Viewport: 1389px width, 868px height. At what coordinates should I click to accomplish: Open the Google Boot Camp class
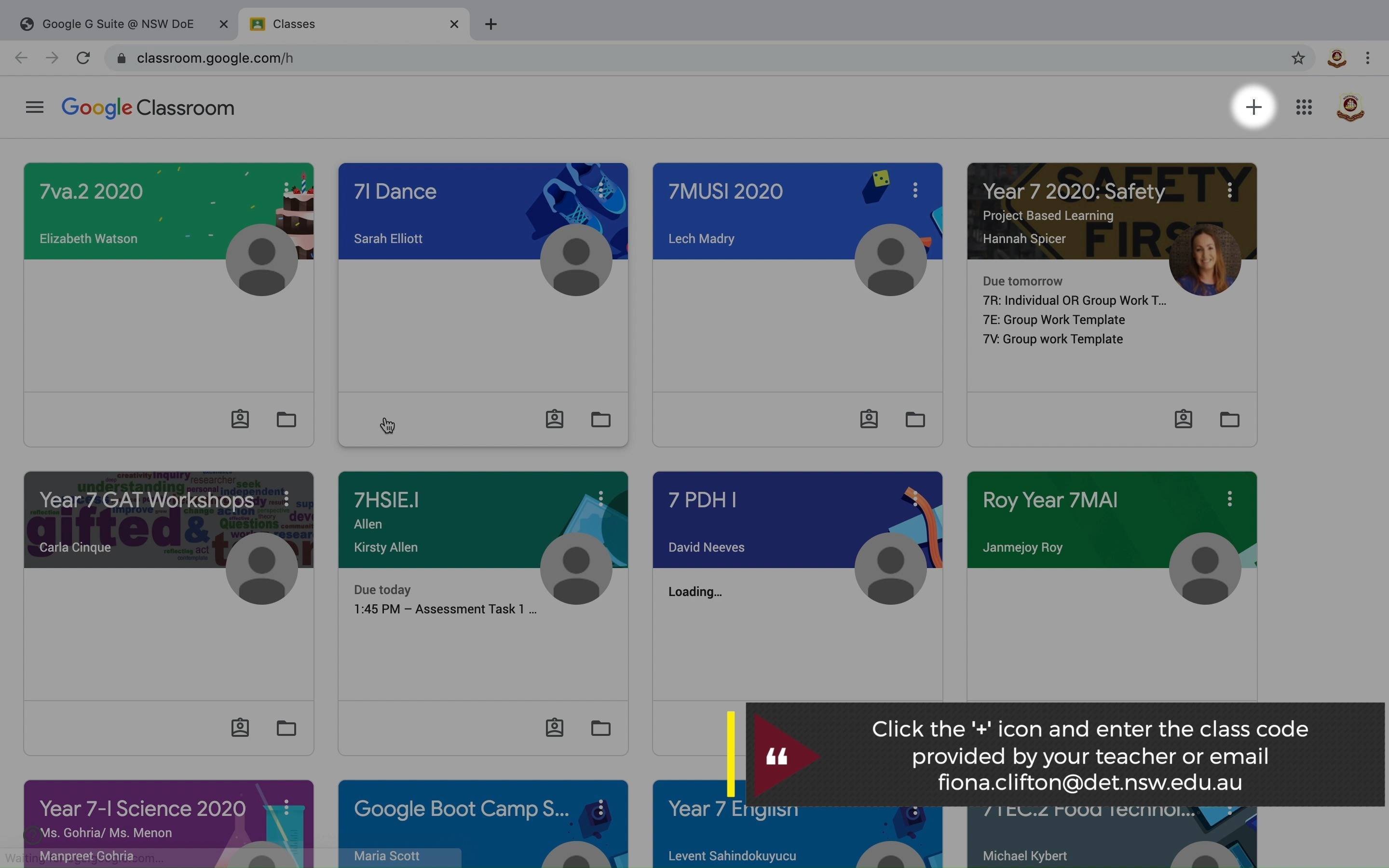click(x=462, y=808)
